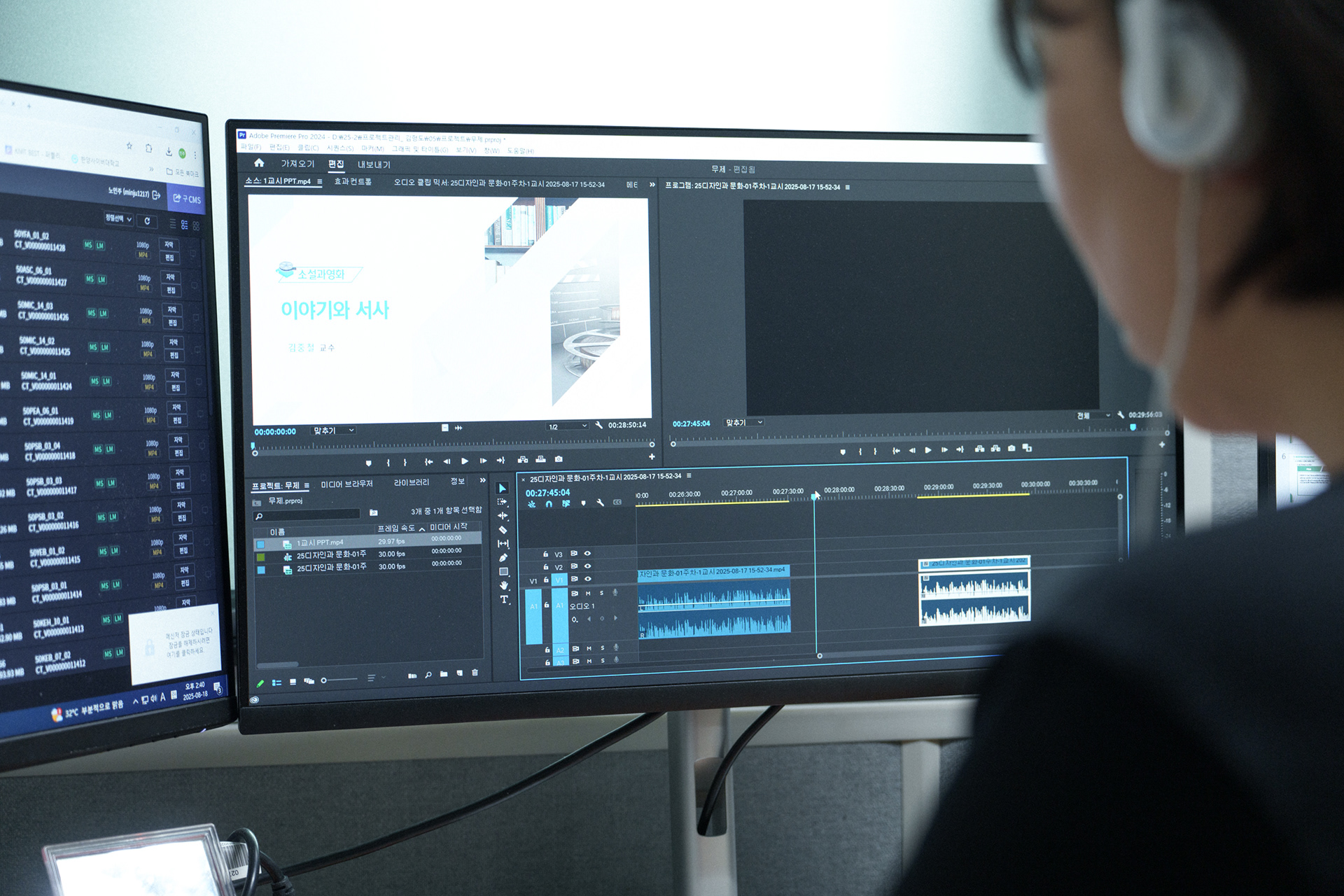Click the 프레임 속도 column header
Image resolution: width=1344 pixels, height=896 pixels.
(396, 528)
